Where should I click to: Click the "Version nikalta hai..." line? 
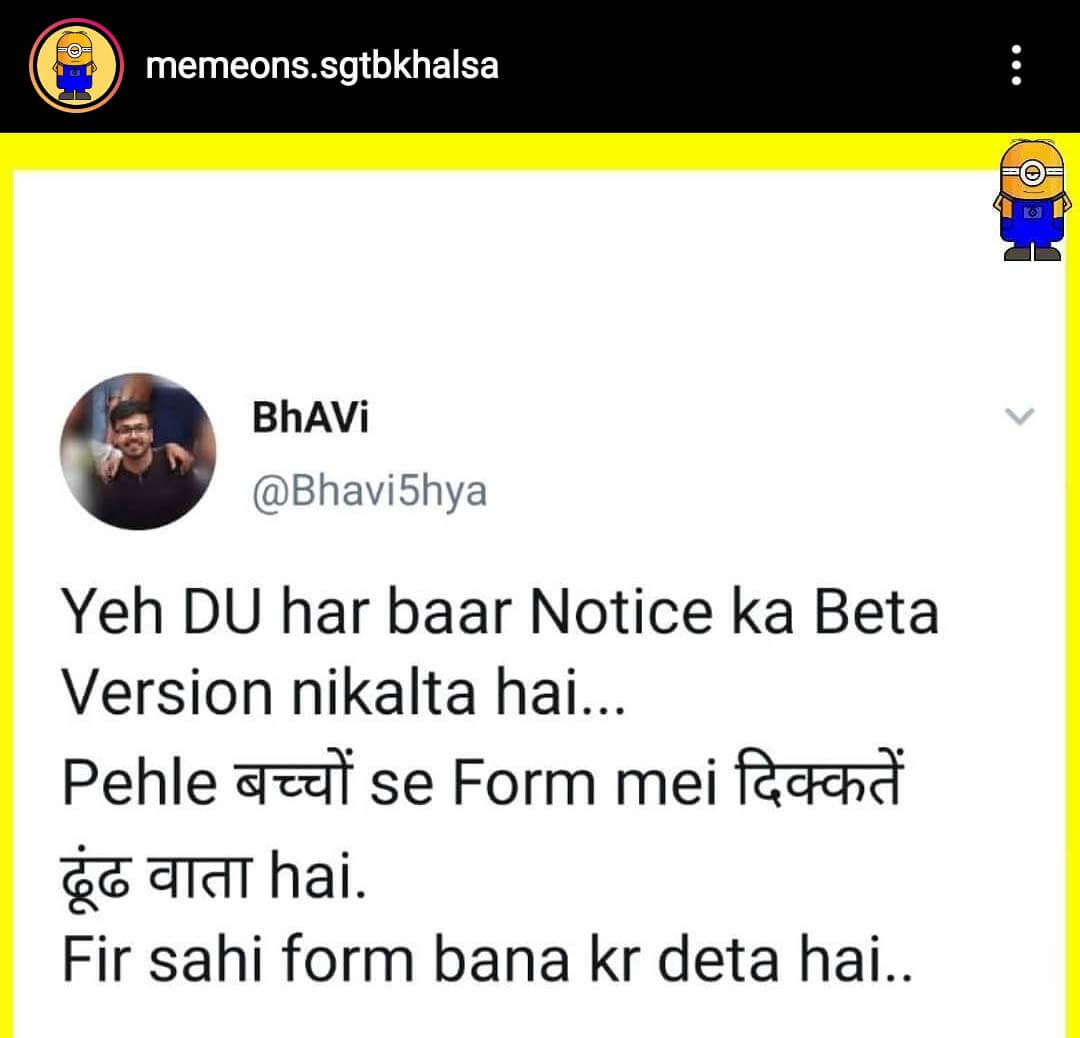click(x=344, y=693)
